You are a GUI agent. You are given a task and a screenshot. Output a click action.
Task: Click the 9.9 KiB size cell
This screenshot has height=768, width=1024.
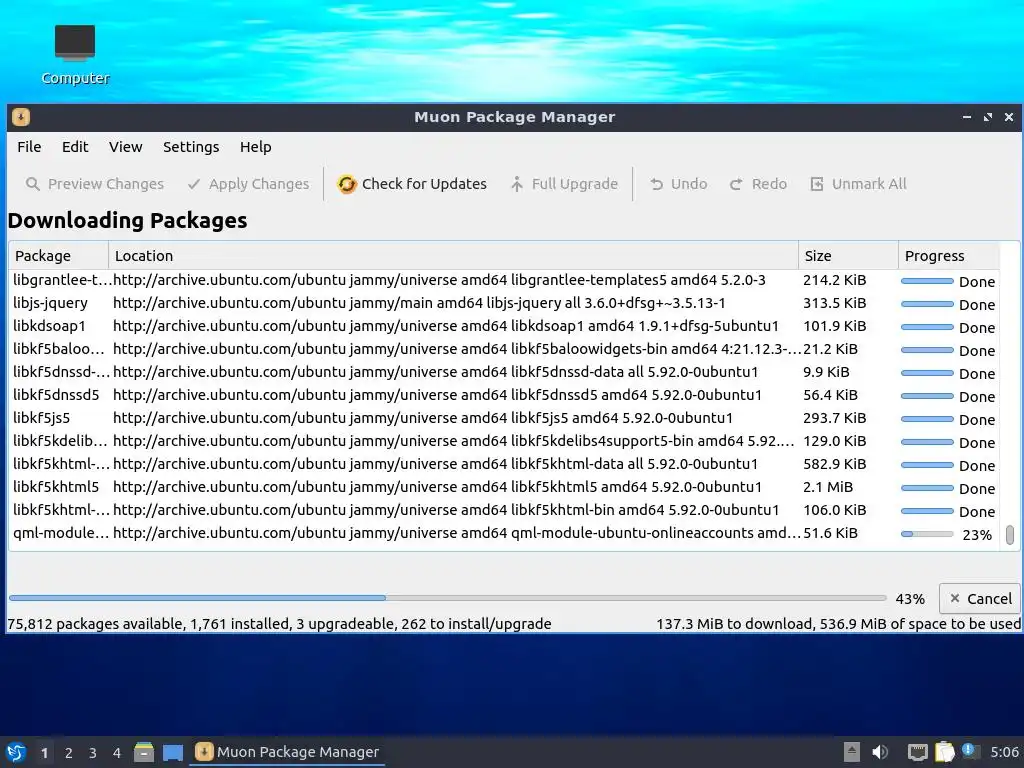point(826,372)
